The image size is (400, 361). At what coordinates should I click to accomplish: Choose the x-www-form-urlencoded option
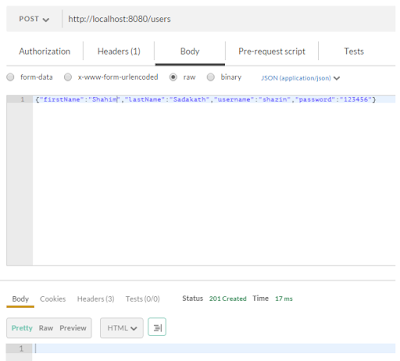68,77
